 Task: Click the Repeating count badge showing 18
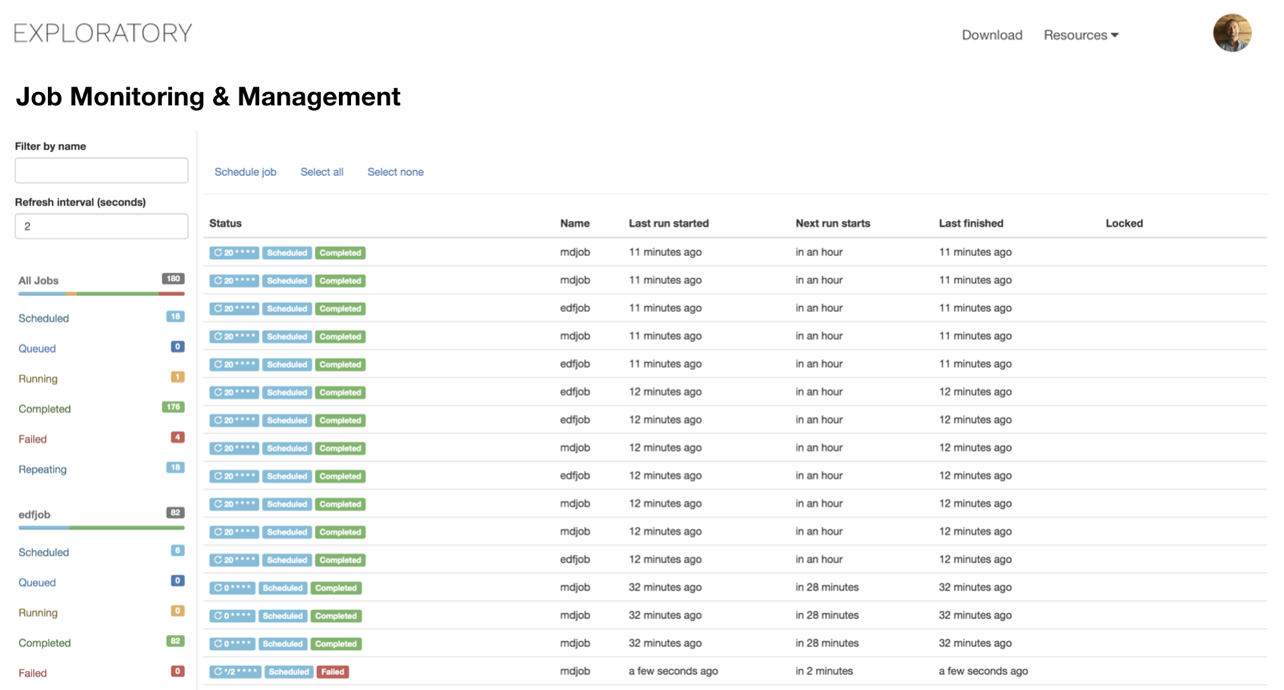pos(174,468)
